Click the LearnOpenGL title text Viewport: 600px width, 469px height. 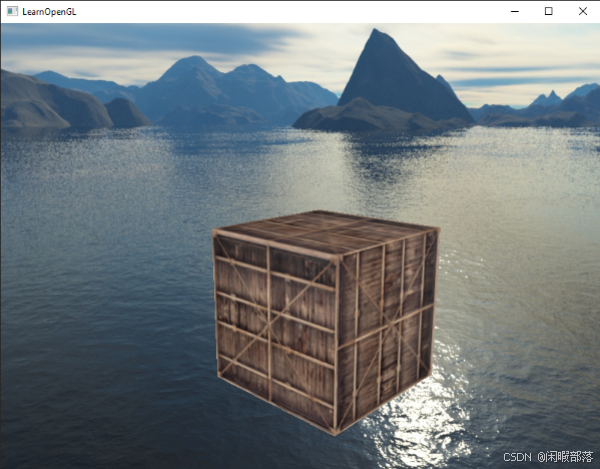point(49,12)
